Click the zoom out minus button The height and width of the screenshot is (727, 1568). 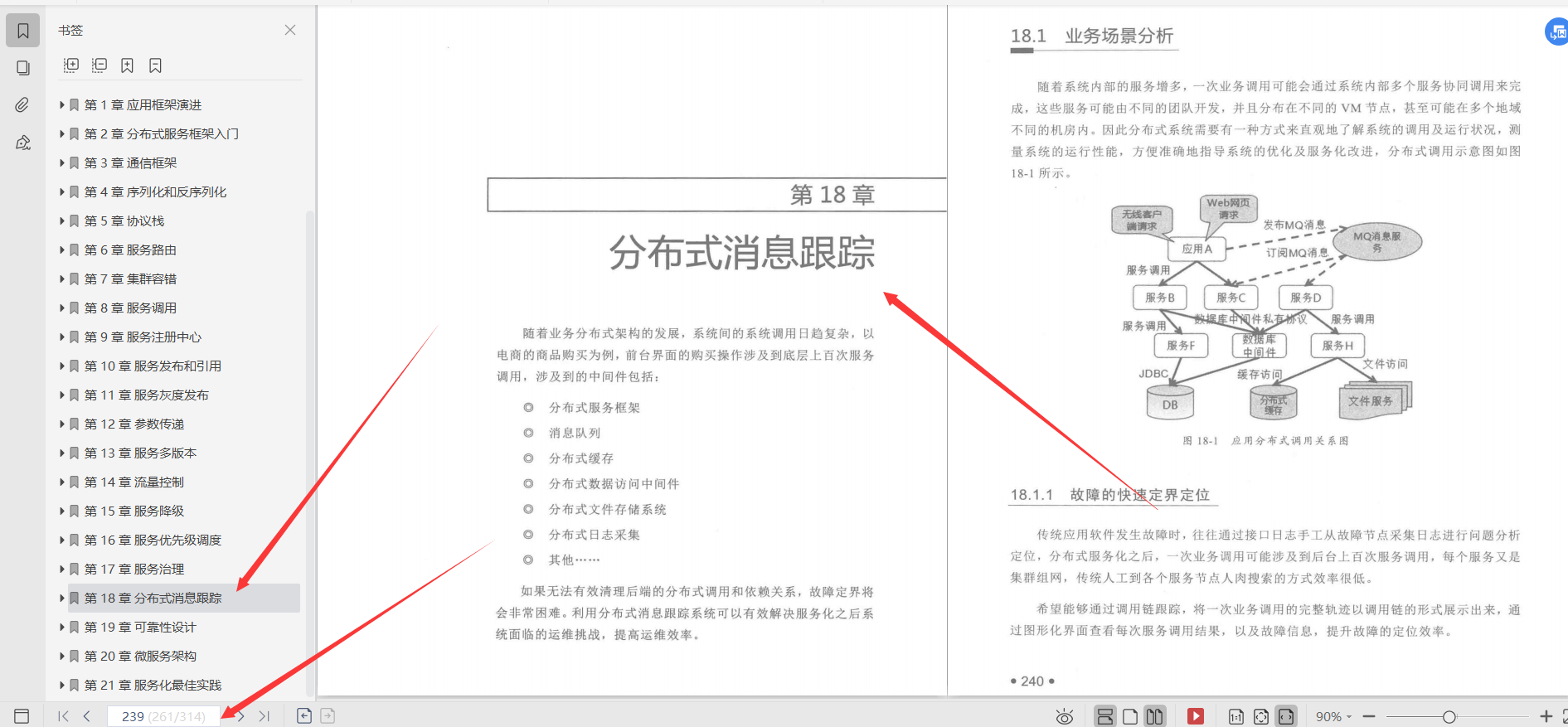1369,716
